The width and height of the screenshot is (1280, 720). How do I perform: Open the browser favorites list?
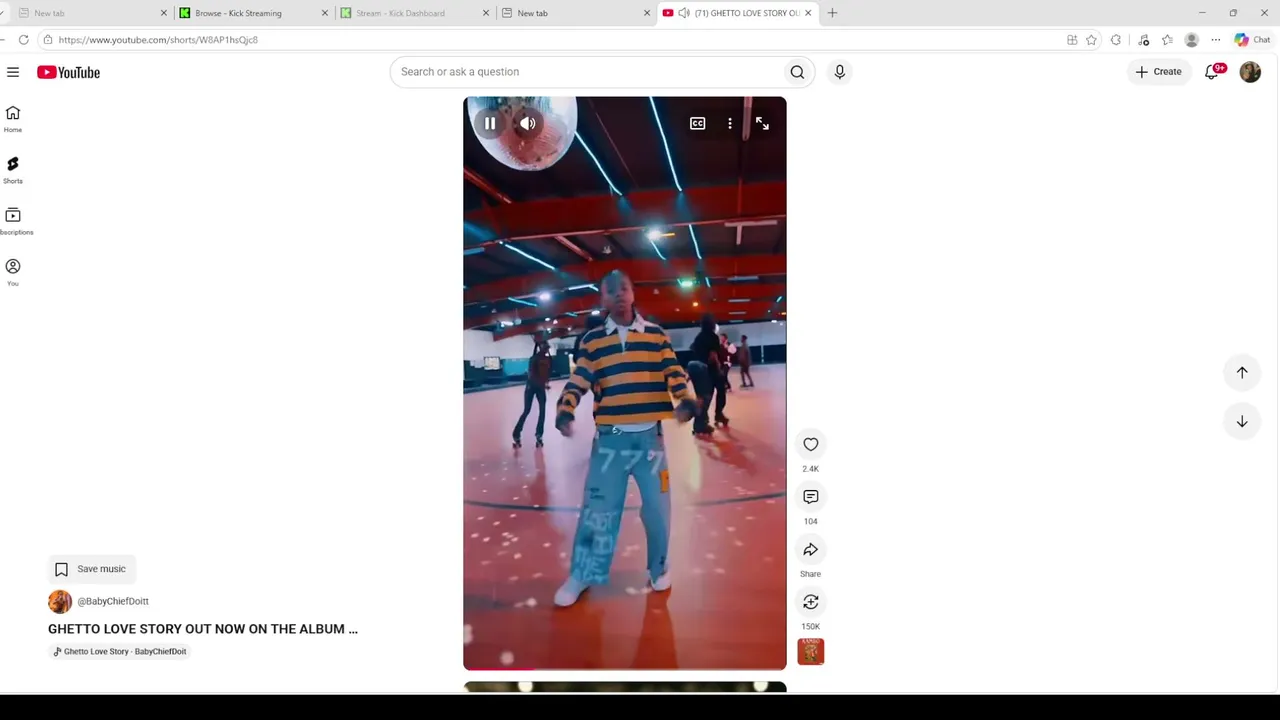(1167, 40)
